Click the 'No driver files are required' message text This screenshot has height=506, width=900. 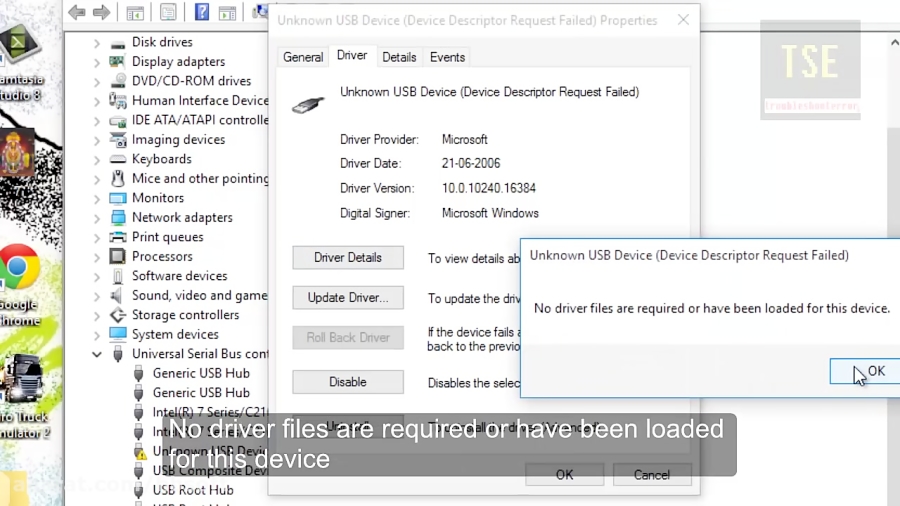pyautogui.click(x=712, y=309)
